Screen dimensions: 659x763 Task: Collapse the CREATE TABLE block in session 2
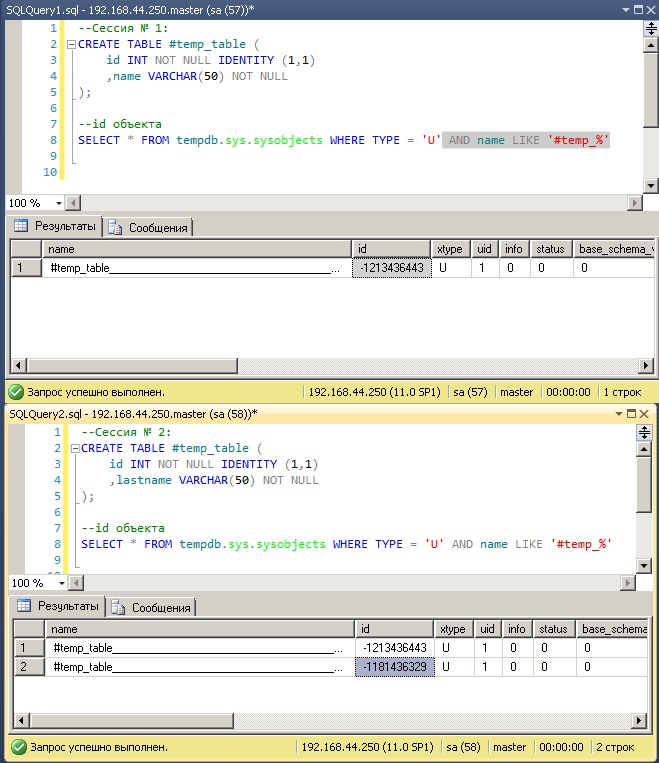74,449
